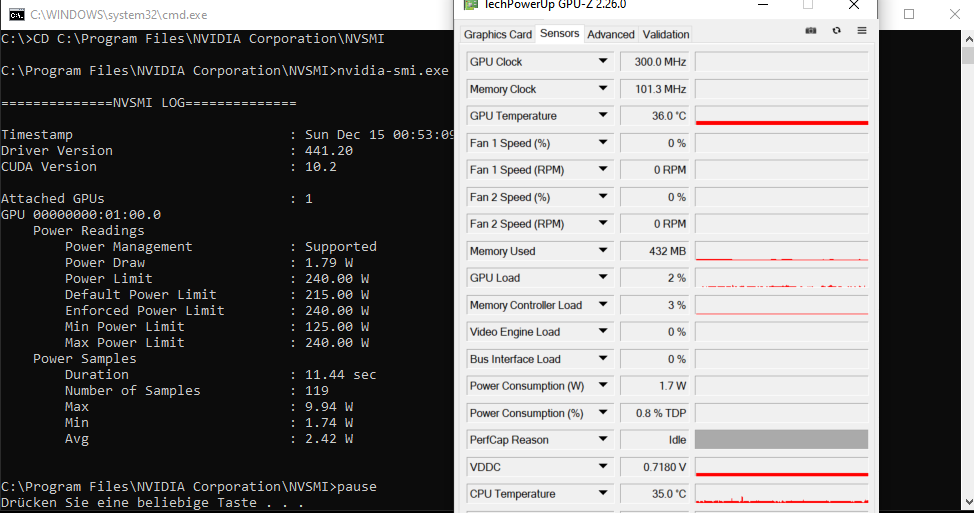Click the GPU Clock value 300.0 MHz
Screen dimensions: 974x513
point(655,61)
